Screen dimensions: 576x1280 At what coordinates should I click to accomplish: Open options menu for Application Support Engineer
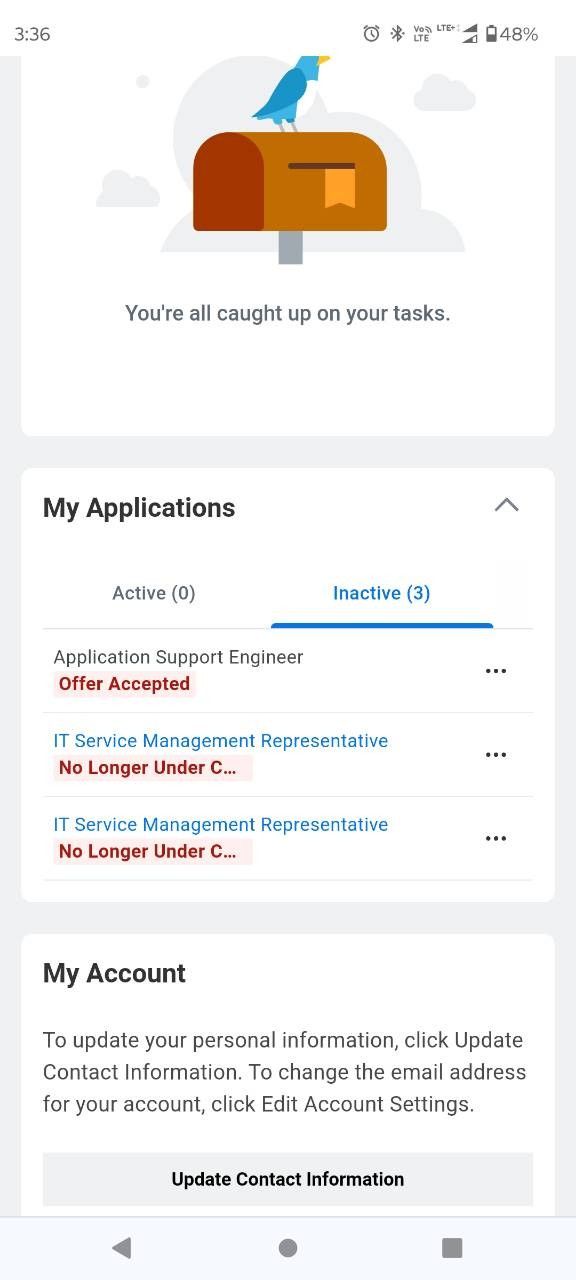(x=496, y=671)
